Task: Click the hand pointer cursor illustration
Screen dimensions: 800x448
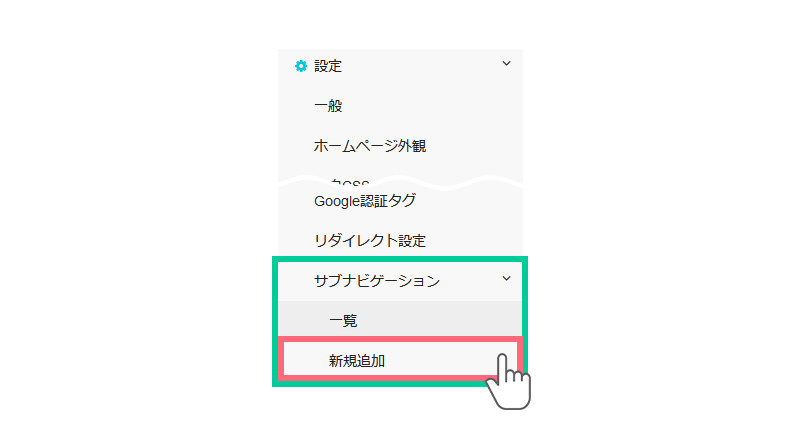Action: coord(509,381)
